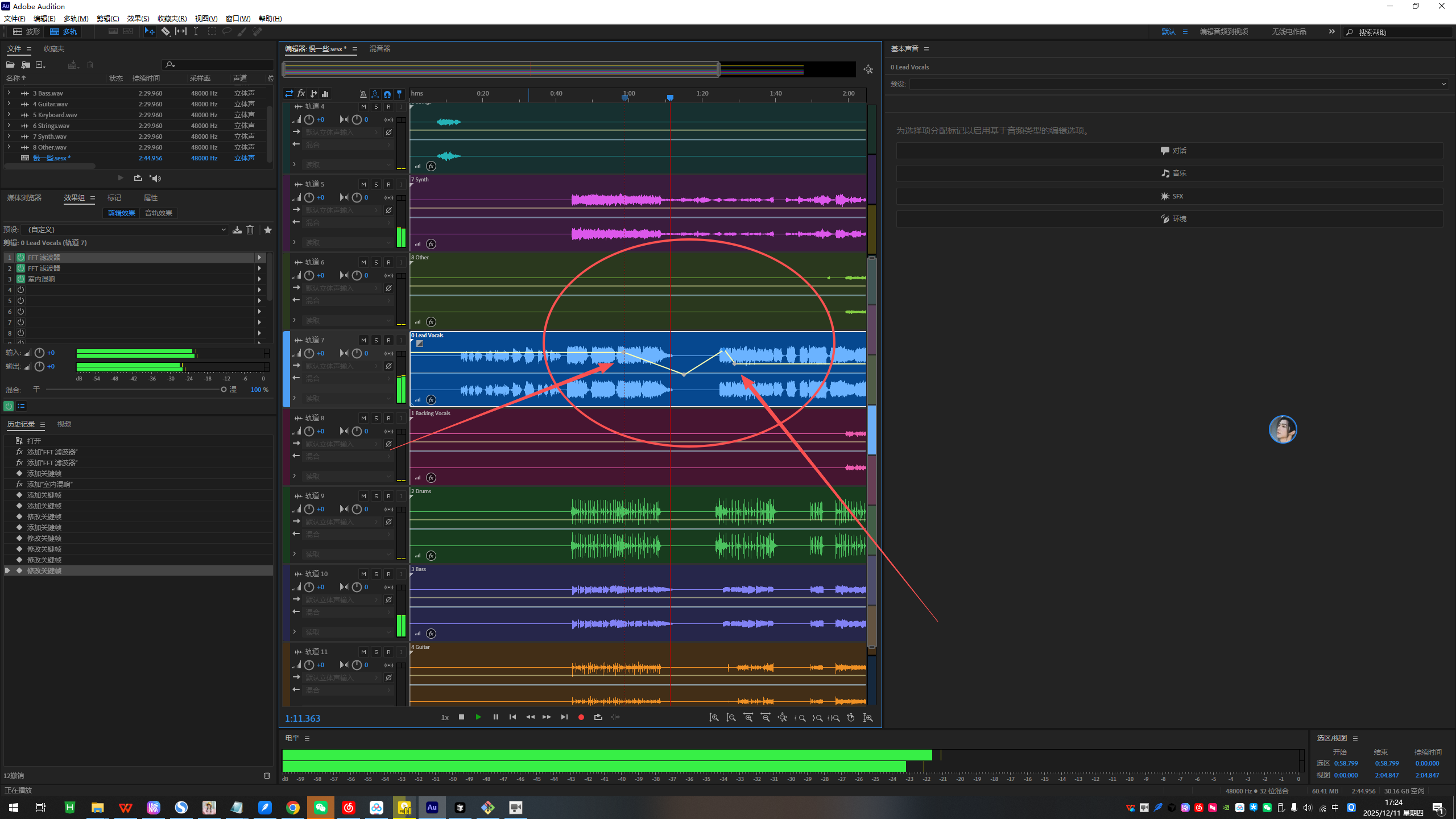This screenshot has height=819, width=1456.
Task: Open file folder icon in Files panel
Action: click(x=10, y=65)
